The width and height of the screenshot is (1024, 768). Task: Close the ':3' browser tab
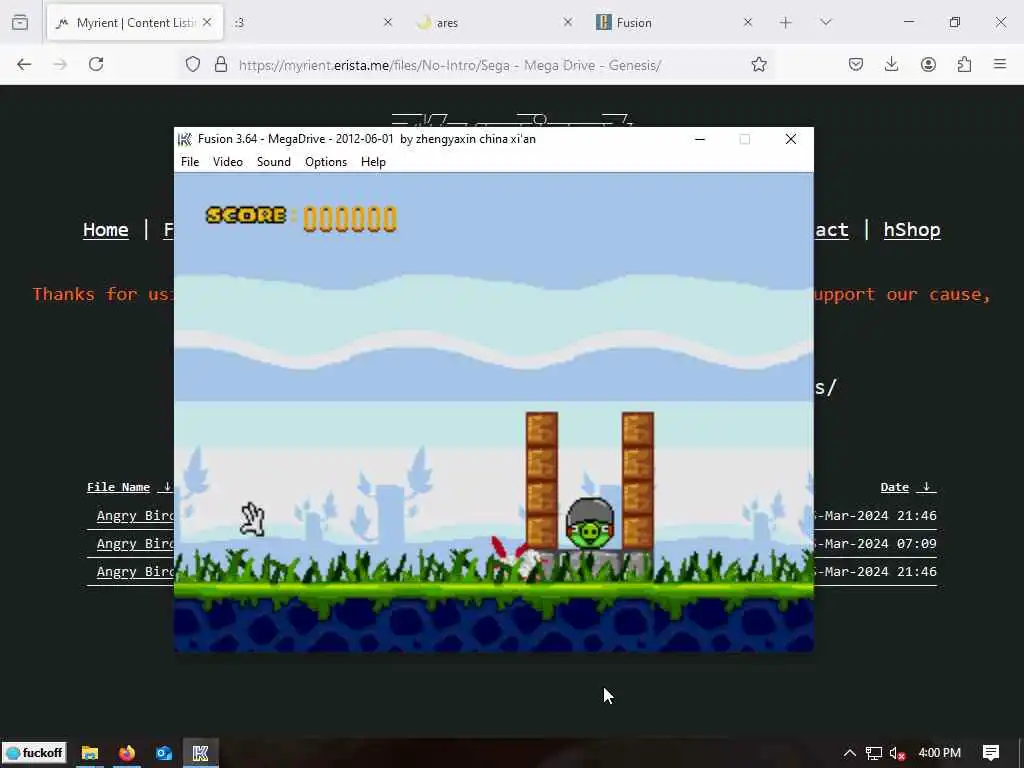click(387, 22)
